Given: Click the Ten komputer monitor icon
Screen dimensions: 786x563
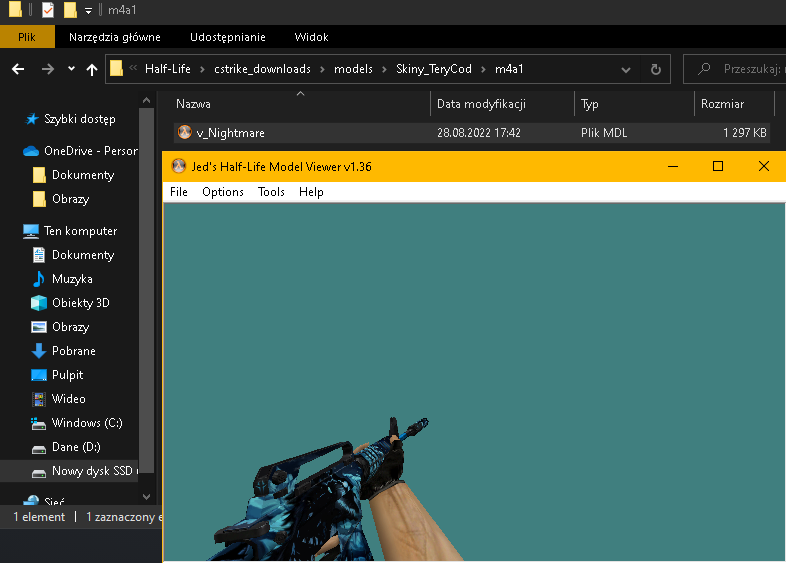Looking at the screenshot, I should point(31,231).
